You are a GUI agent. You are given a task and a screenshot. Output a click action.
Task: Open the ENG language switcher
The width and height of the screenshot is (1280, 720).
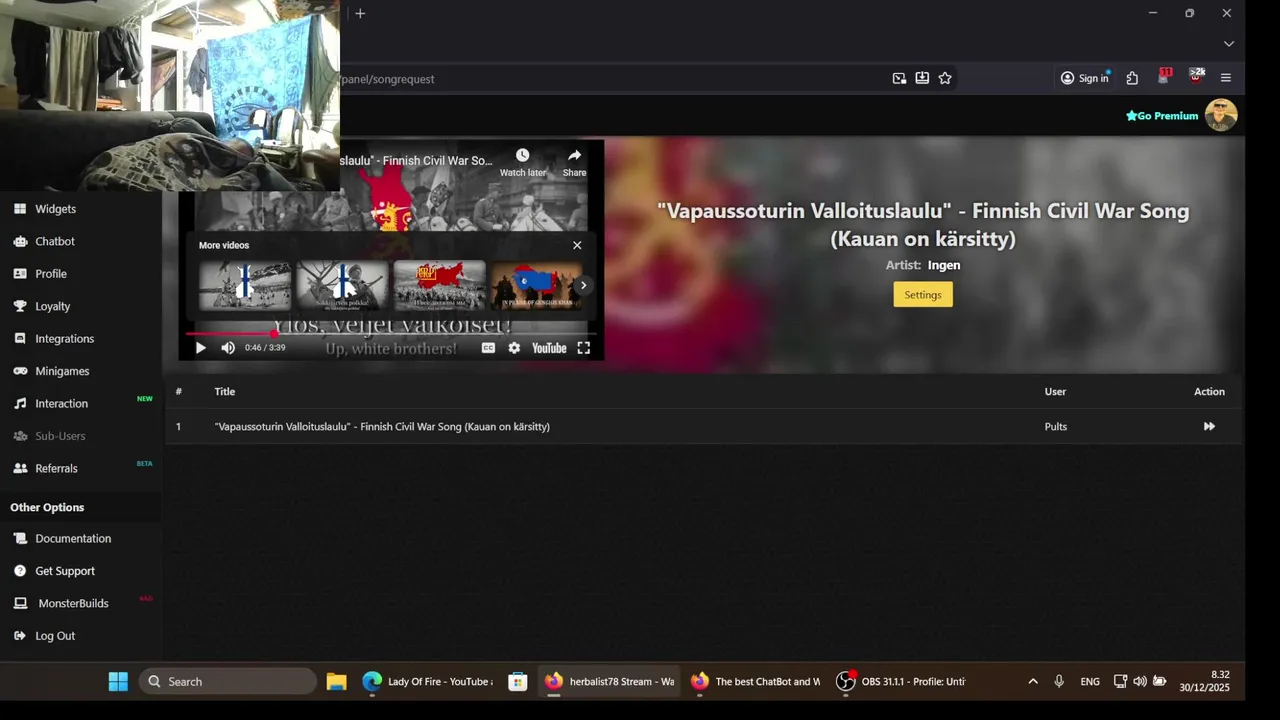(x=1090, y=682)
